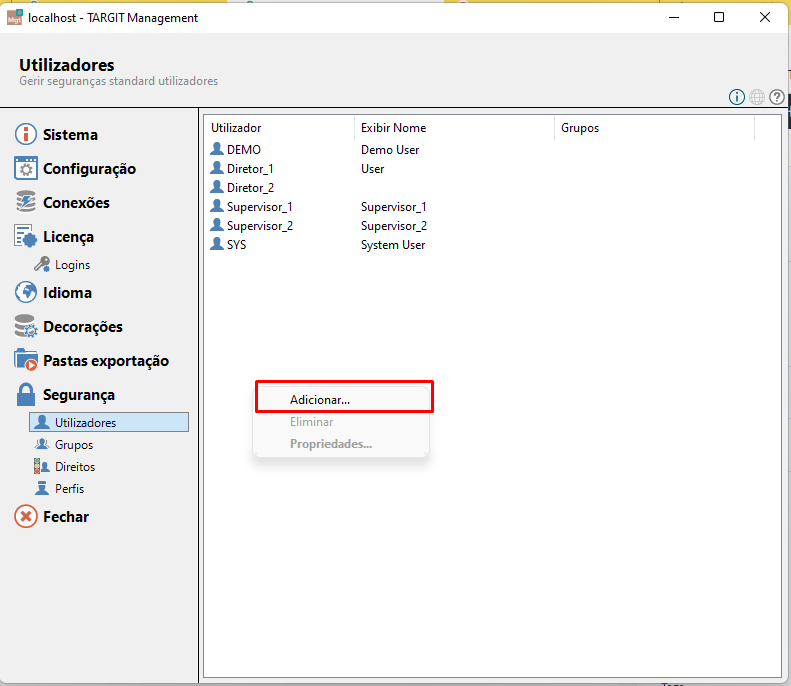Open the Conexões section

[76, 202]
